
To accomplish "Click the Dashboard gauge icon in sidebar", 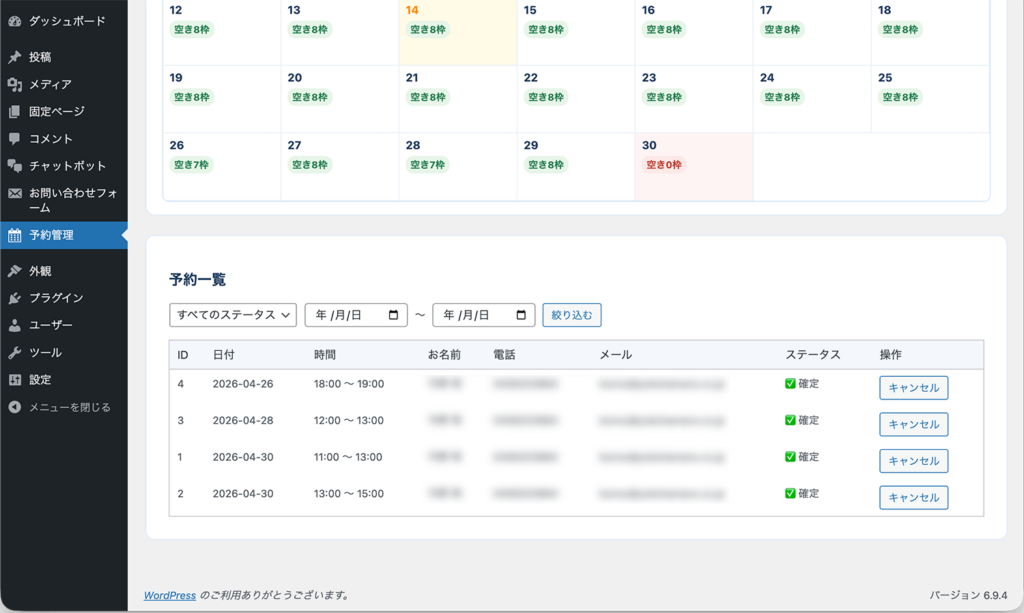I will [x=14, y=21].
